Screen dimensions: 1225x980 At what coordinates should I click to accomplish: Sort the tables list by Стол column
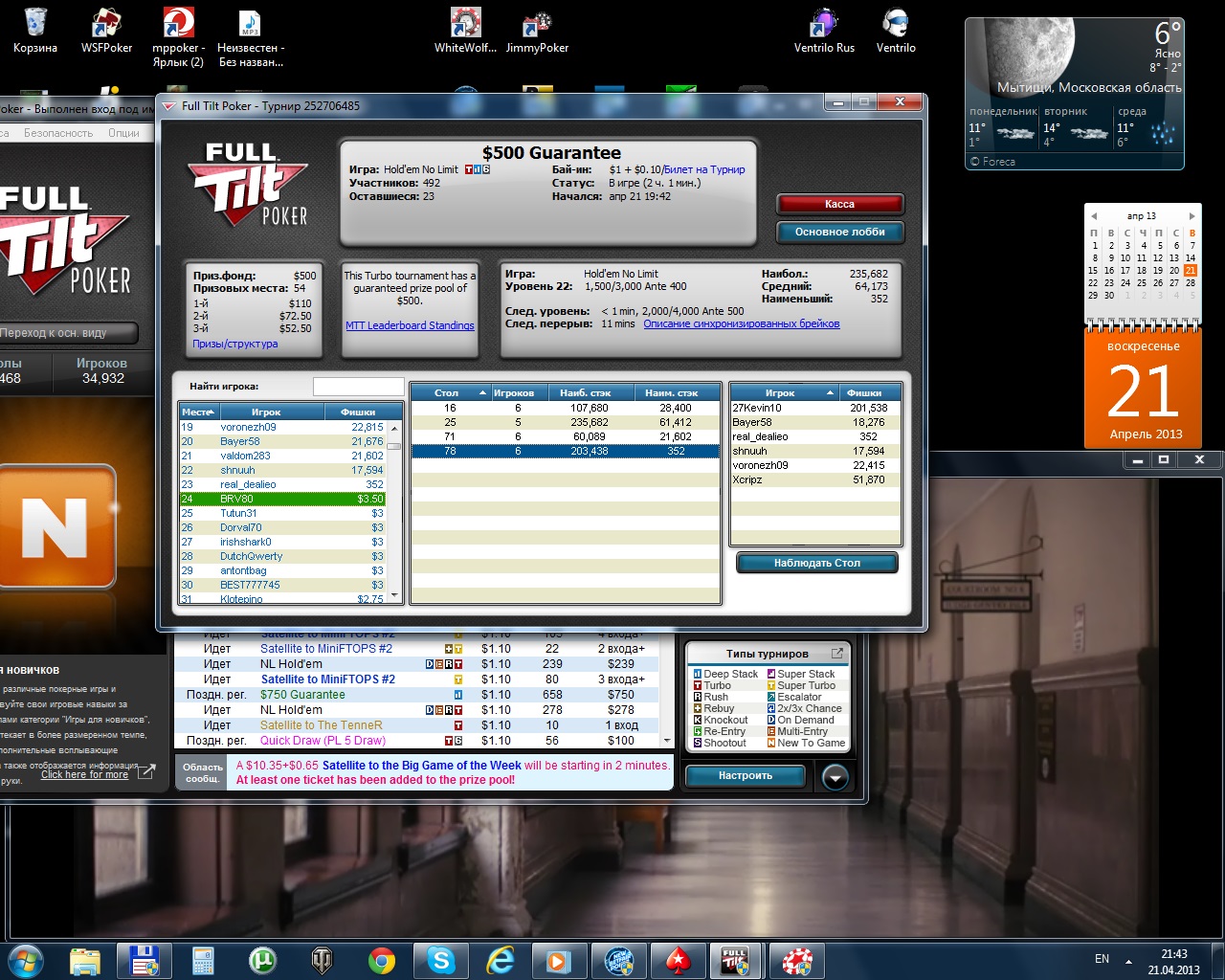[x=450, y=392]
